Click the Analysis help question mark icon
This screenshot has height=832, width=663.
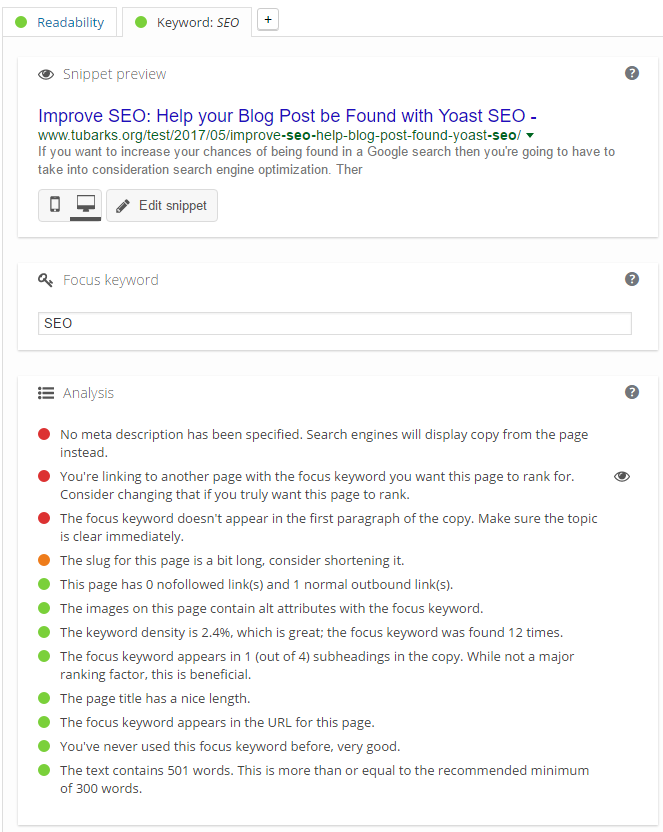tap(632, 392)
